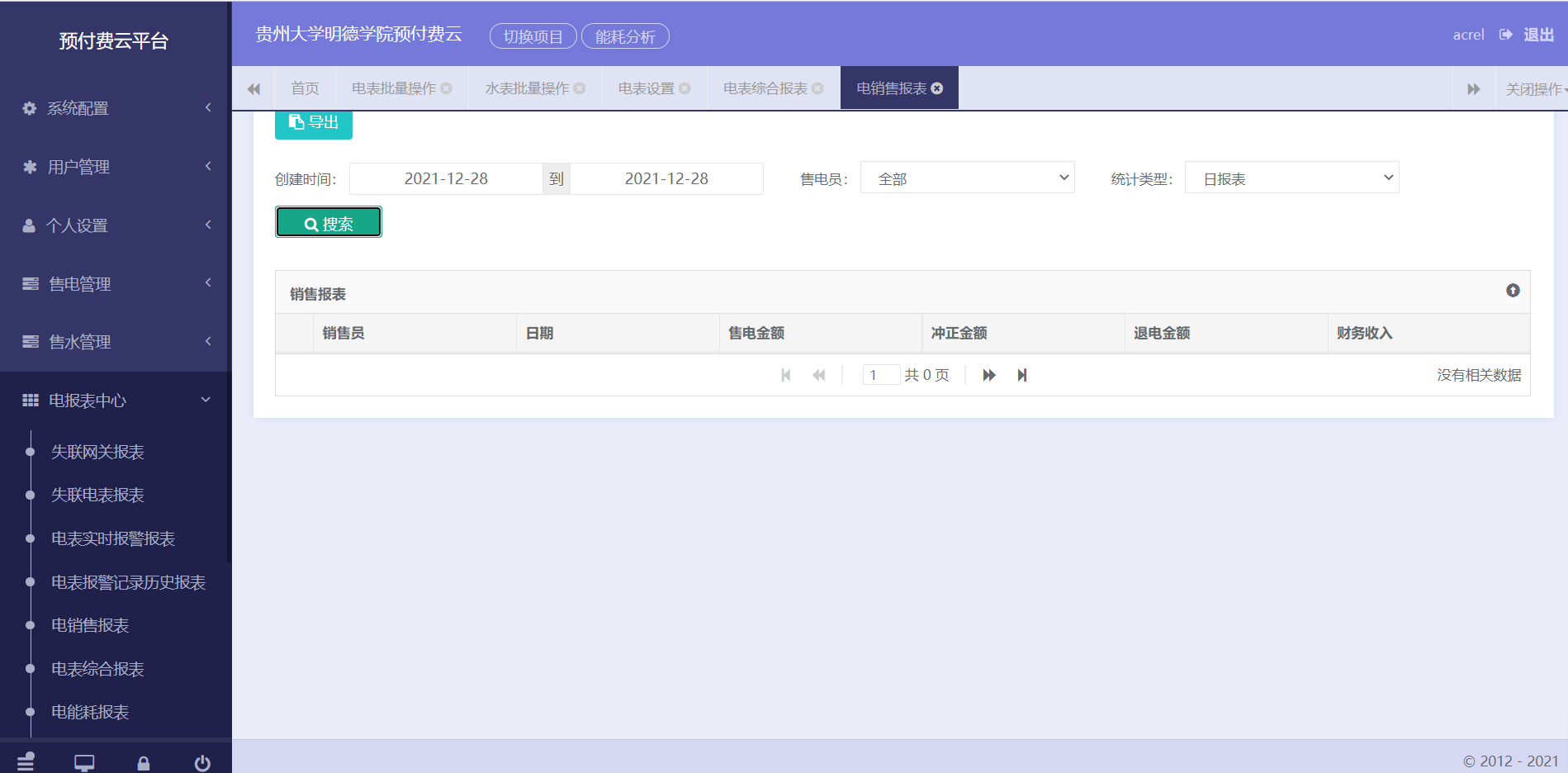The width and height of the screenshot is (1568, 773).
Task: Click the lock screen icon
Action: pyautogui.click(x=144, y=763)
